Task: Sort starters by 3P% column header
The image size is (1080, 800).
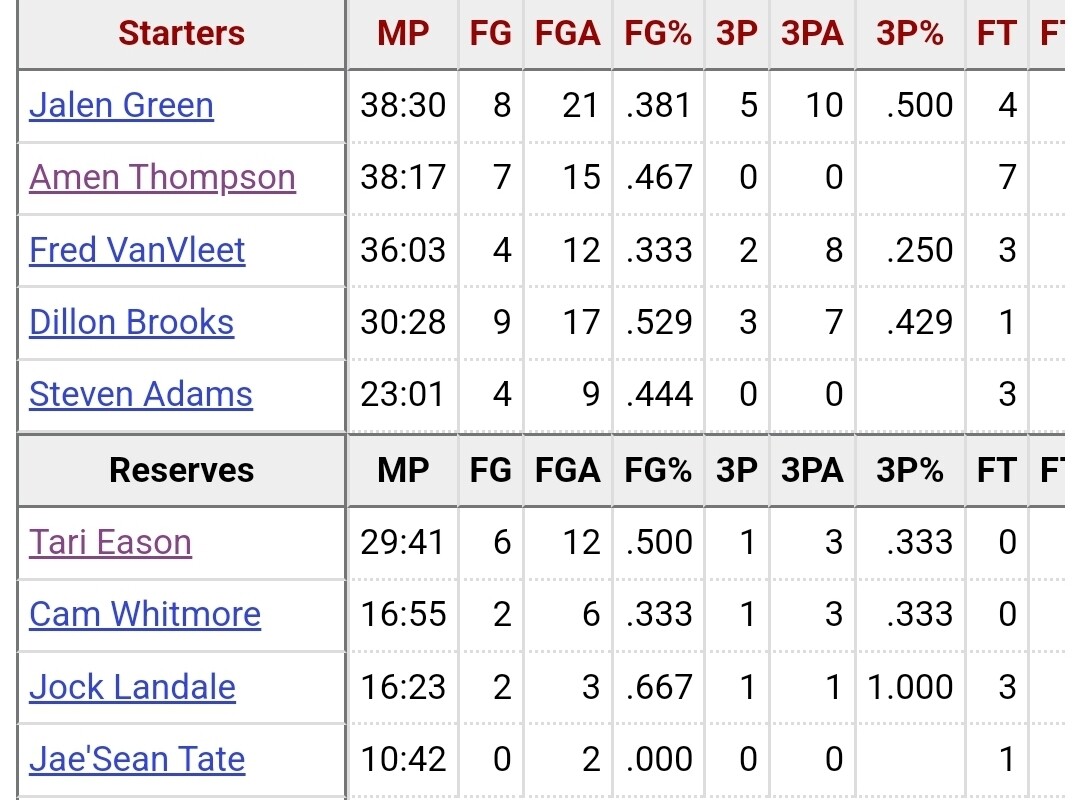Action: [910, 33]
